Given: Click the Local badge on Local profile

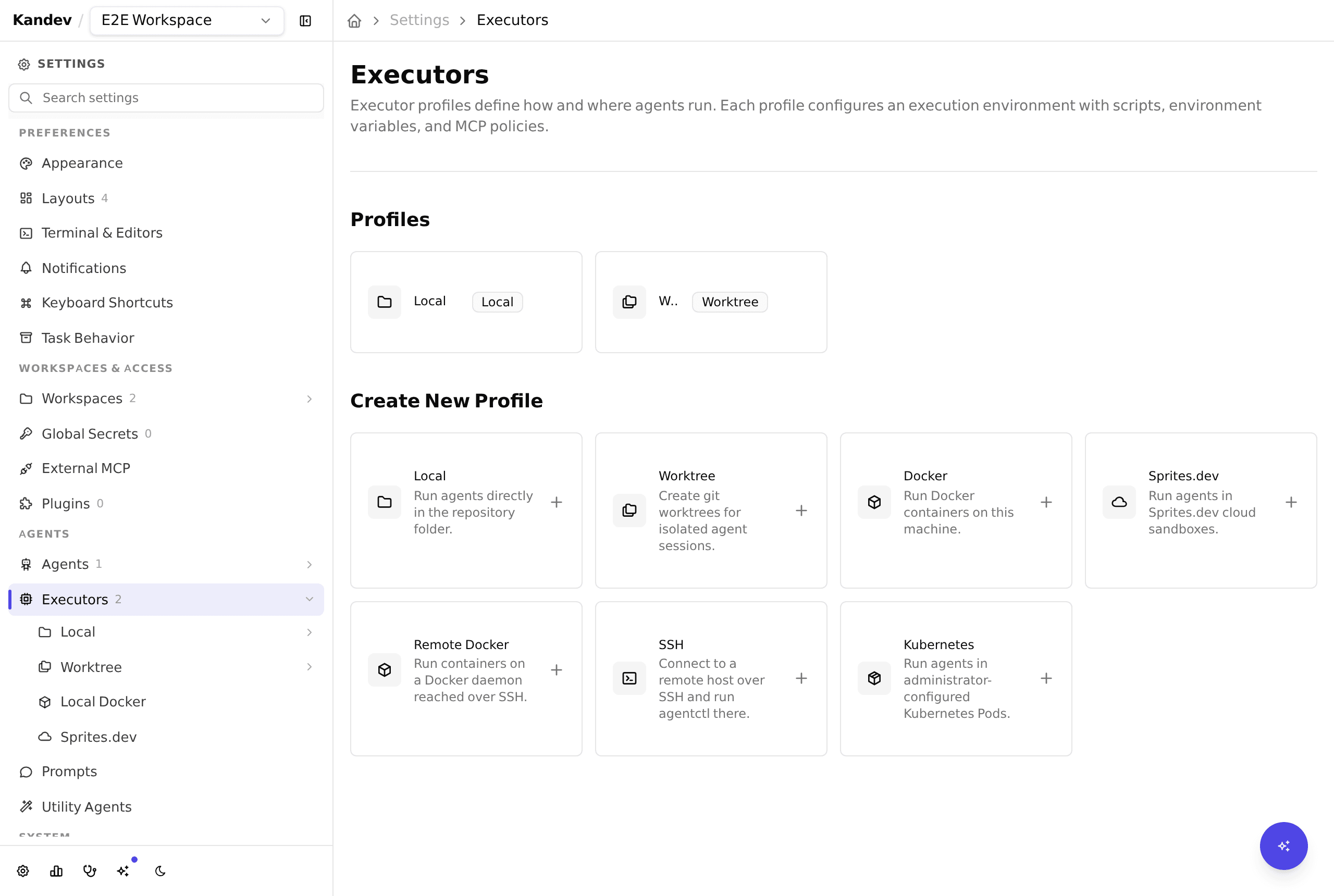Looking at the screenshot, I should [x=497, y=302].
